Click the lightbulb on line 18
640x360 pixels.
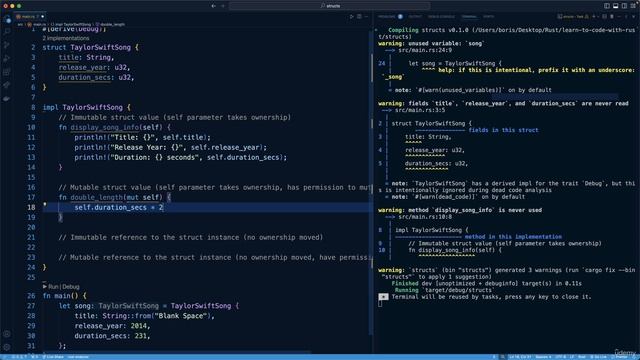coord(45,204)
